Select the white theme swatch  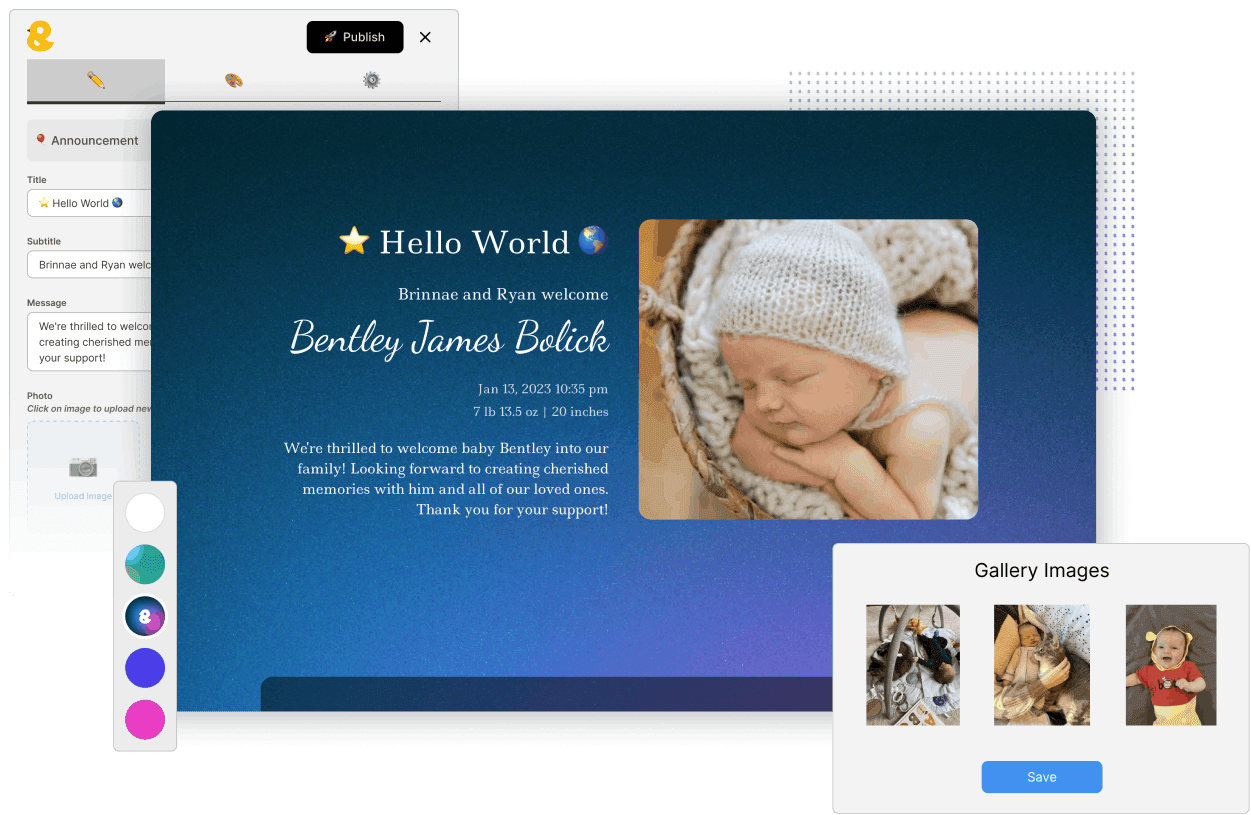pos(145,513)
